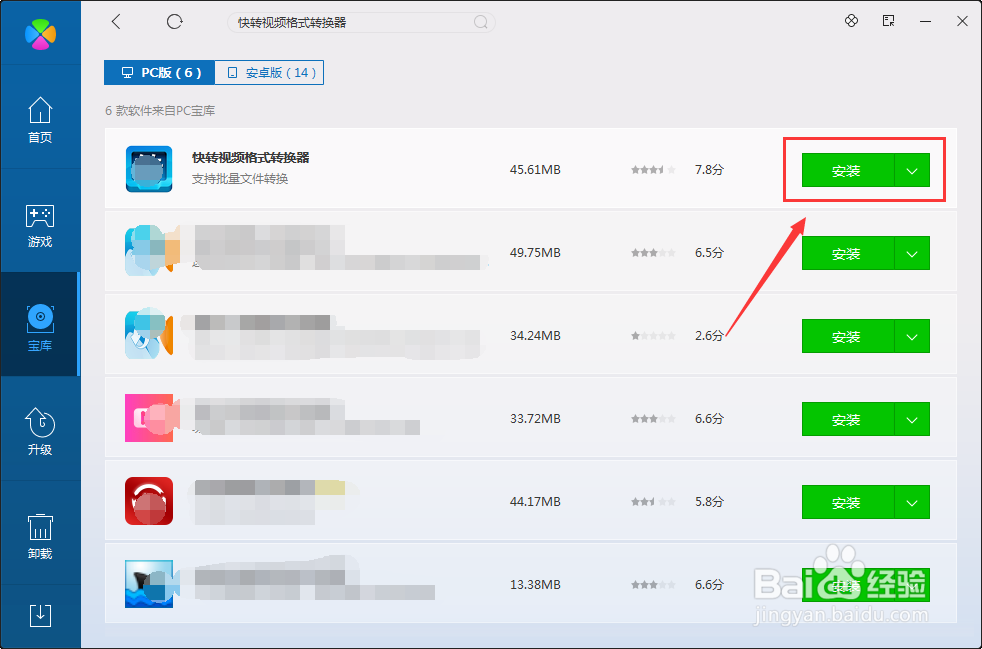Click the 支持批量文件转换 description
Screen dimensions: 982x649
pyautogui.click(x=240, y=179)
